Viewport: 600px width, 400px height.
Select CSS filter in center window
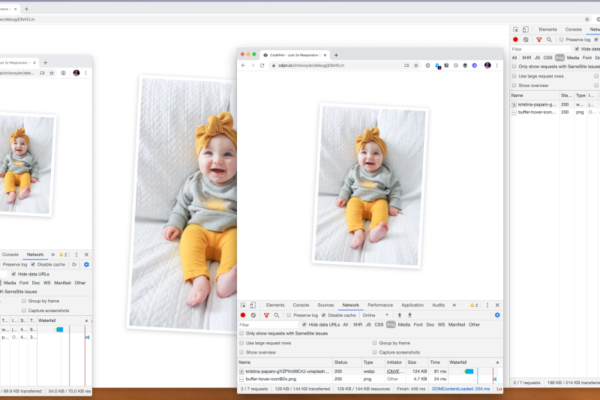click(379, 325)
